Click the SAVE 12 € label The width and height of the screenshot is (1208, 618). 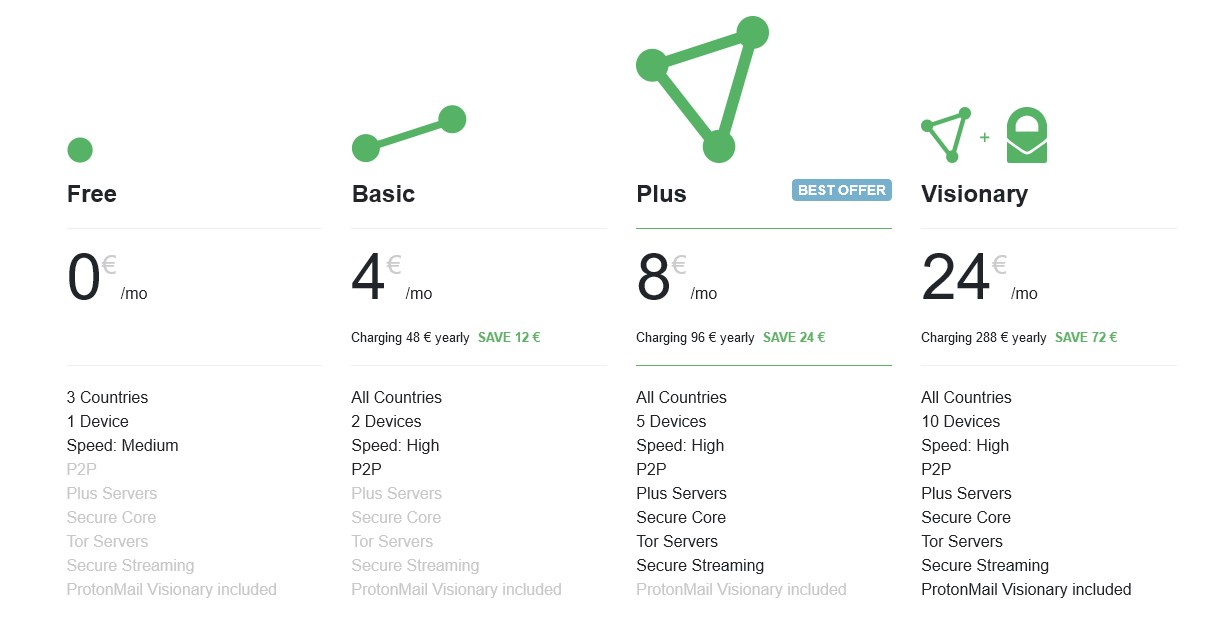pyautogui.click(x=509, y=337)
